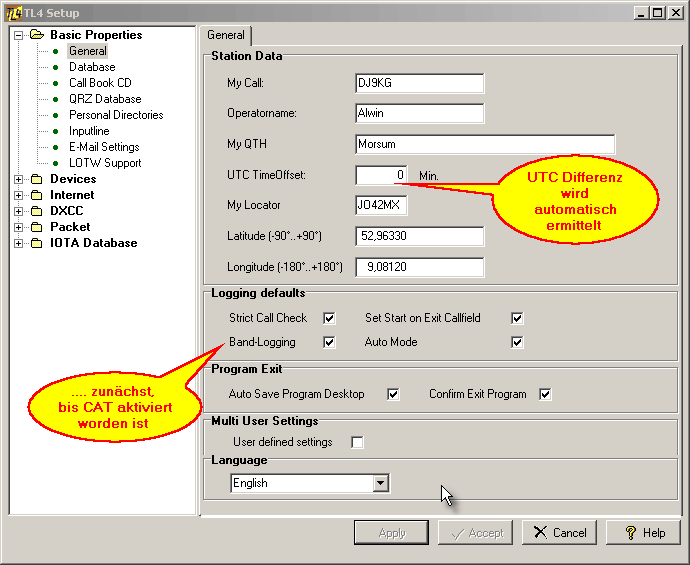Click the Devices folder icon
The height and width of the screenshot is (565, 690).
coord(37,179)
